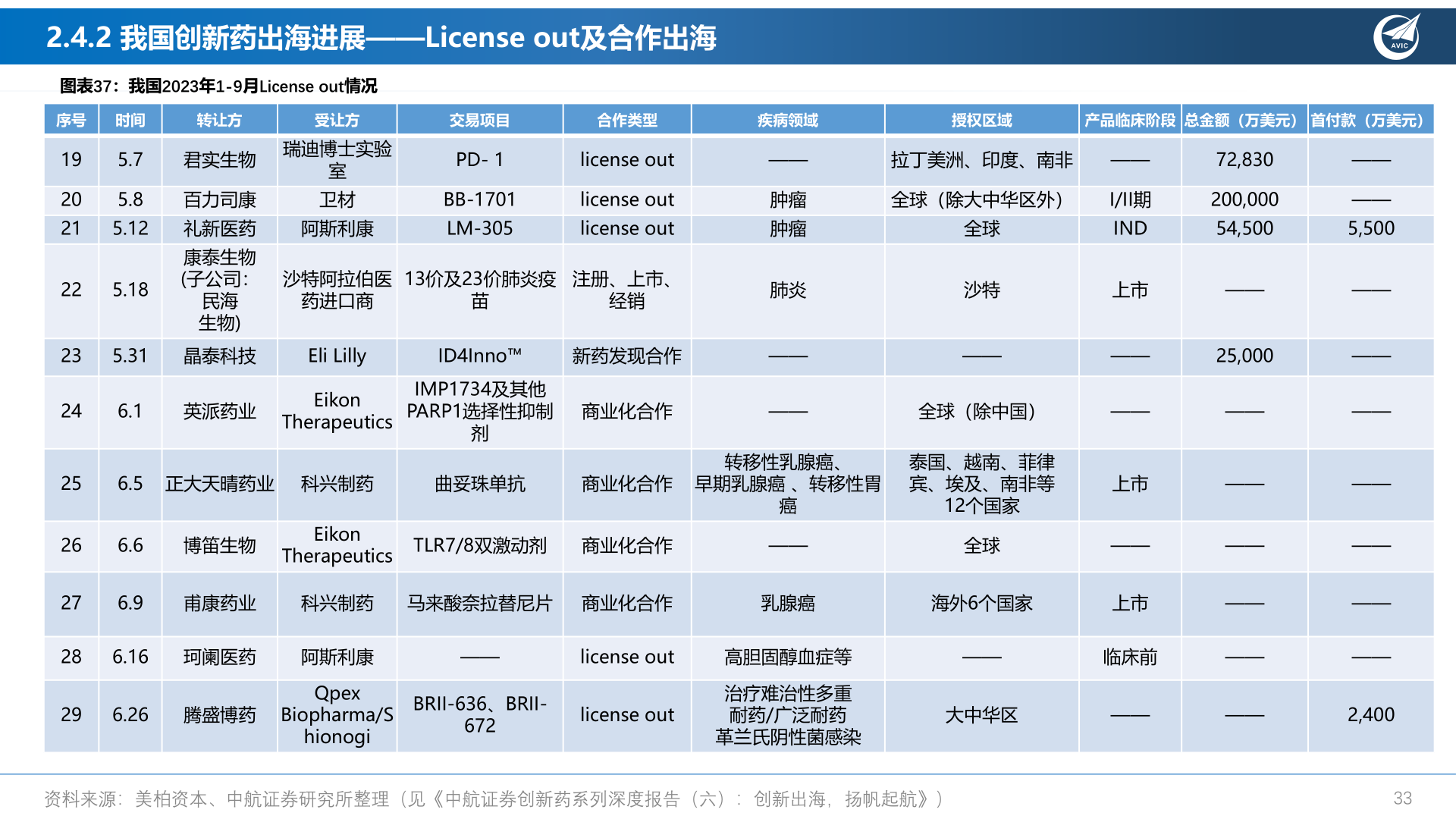This screenshot has height=819, width=1456.
Task: Click the 'BB-1701' cell
Action: click(479, 199)
